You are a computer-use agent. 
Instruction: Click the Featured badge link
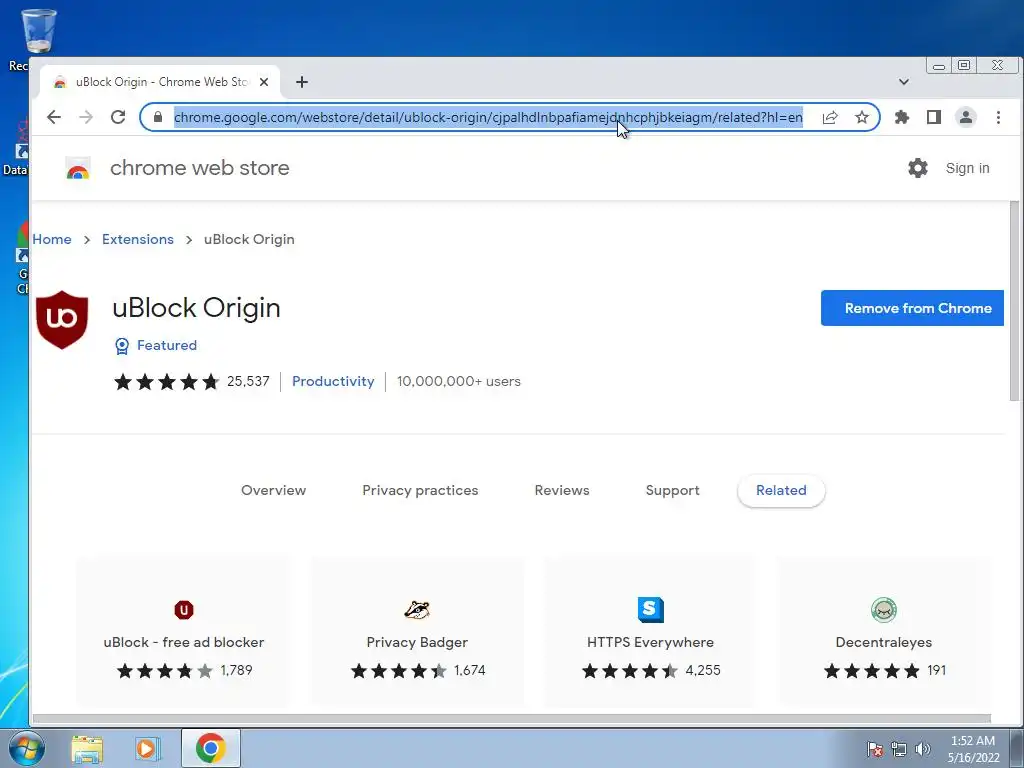[156, 345]
